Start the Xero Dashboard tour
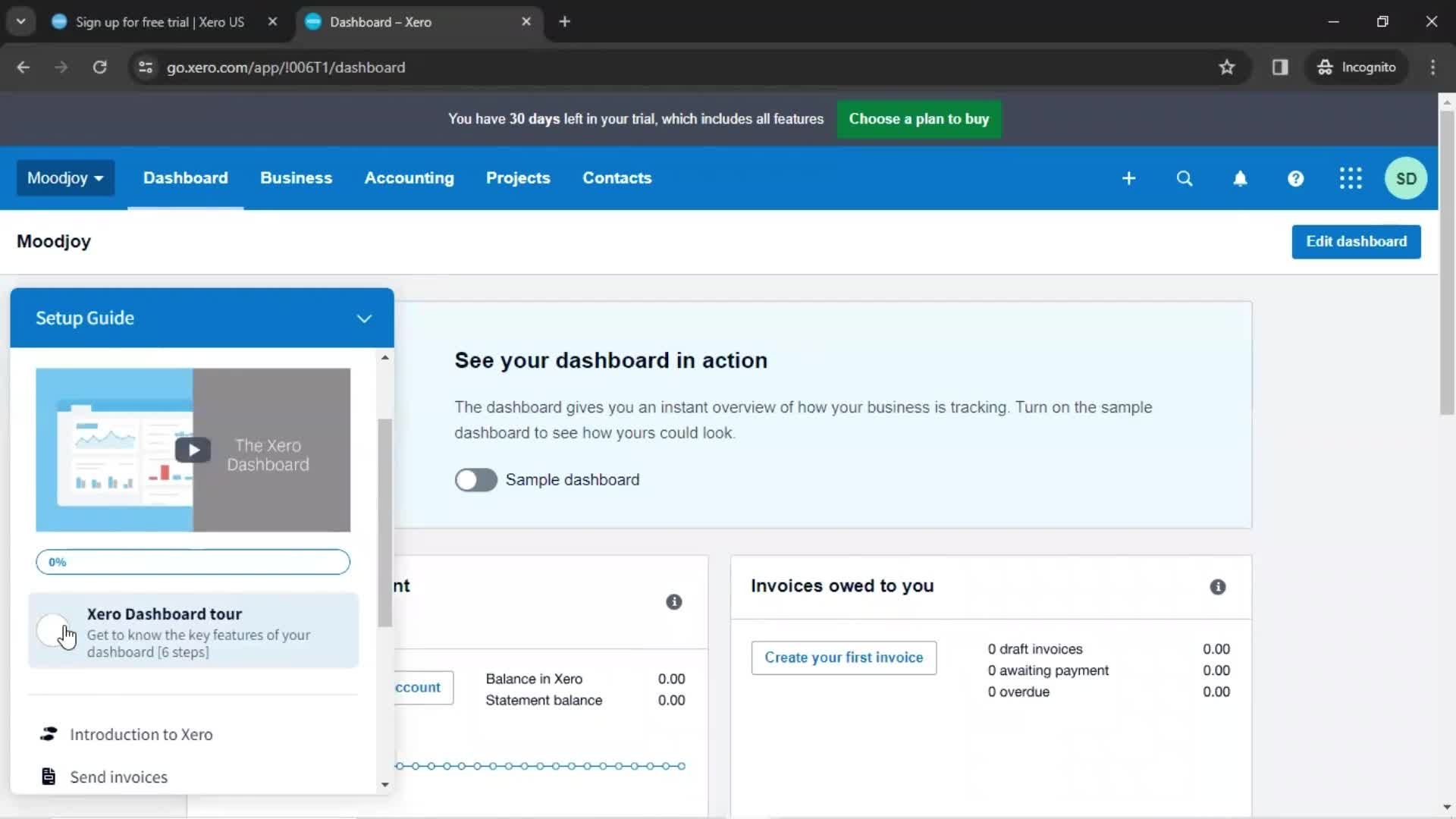 pos(193,631)
